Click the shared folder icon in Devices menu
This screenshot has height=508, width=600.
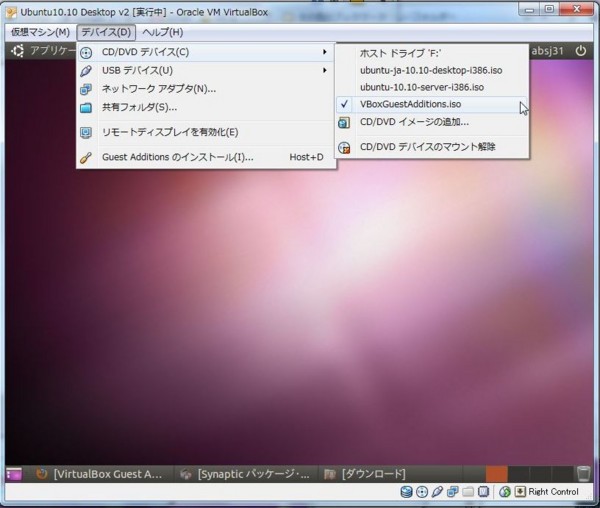coord(86,107)
